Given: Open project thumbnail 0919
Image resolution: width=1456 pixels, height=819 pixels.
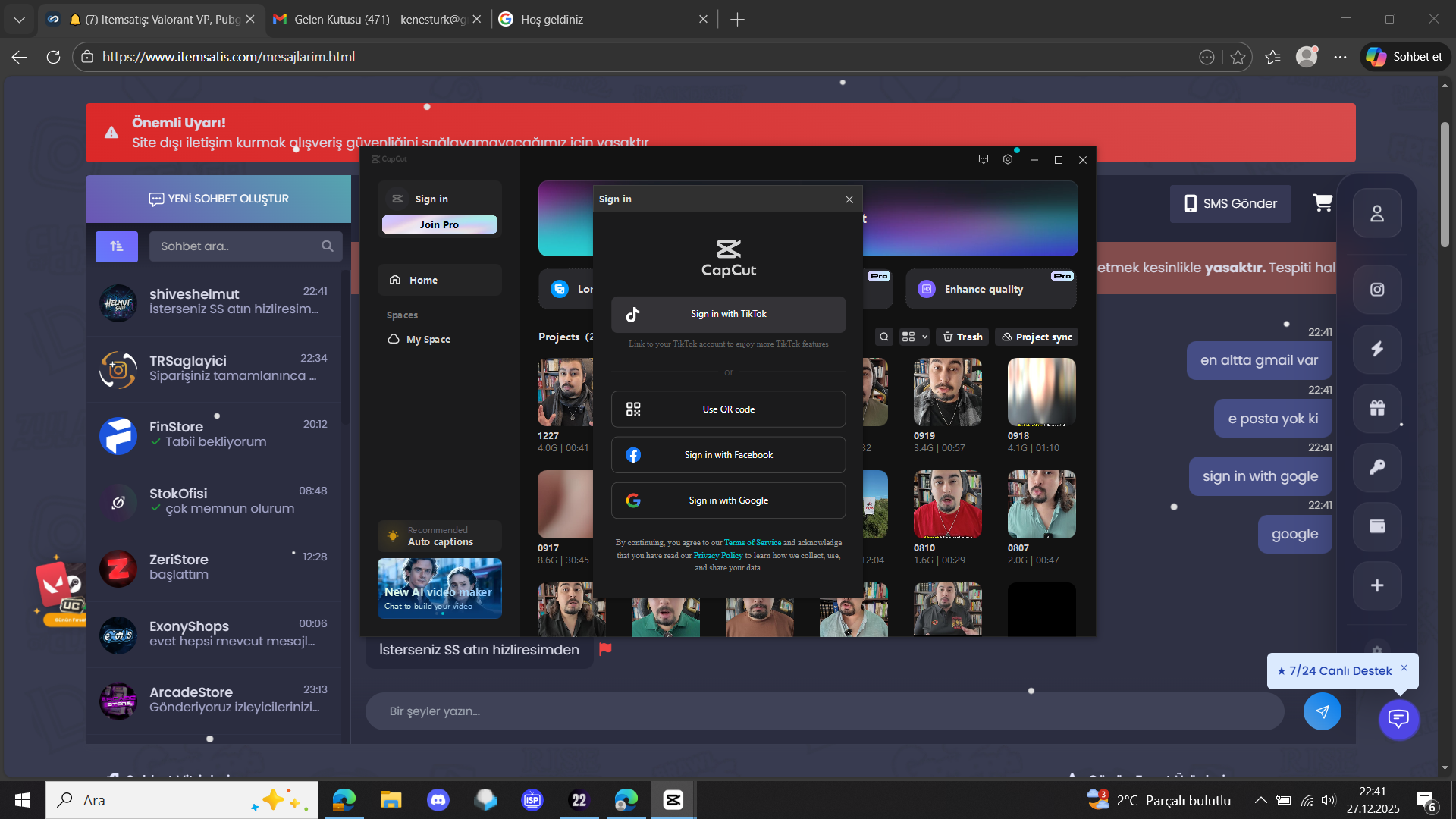Looking at the screenshot, I should pyautogui.click(x=948, y=392).
